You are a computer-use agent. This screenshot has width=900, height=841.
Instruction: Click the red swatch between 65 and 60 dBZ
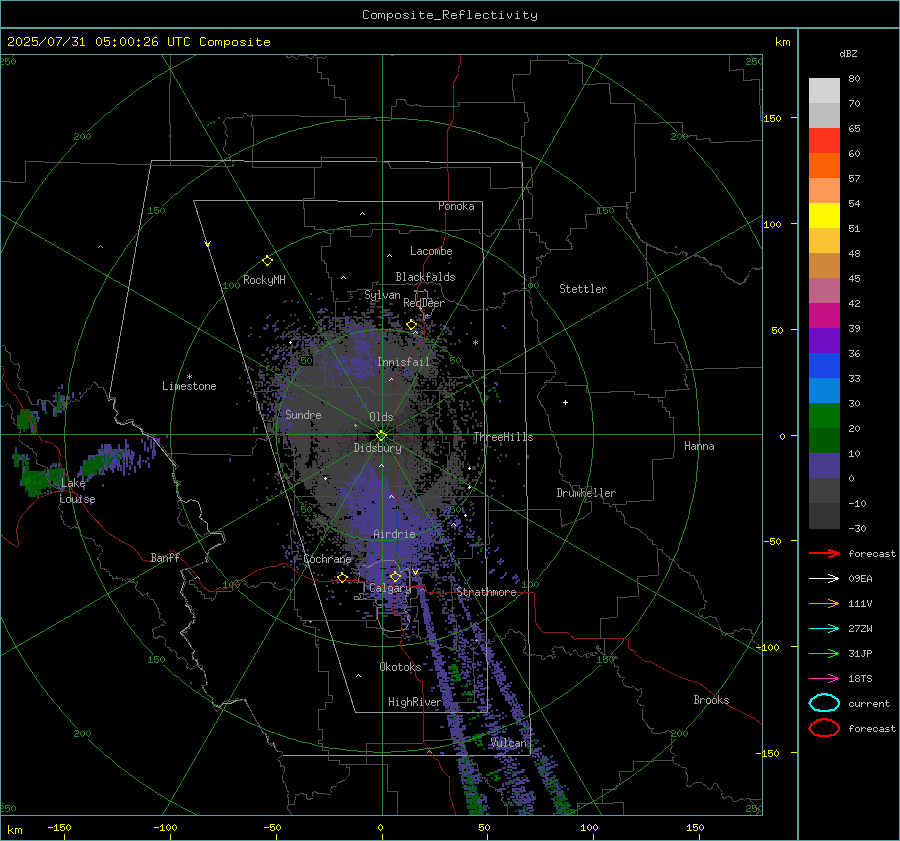pos(824,140)
